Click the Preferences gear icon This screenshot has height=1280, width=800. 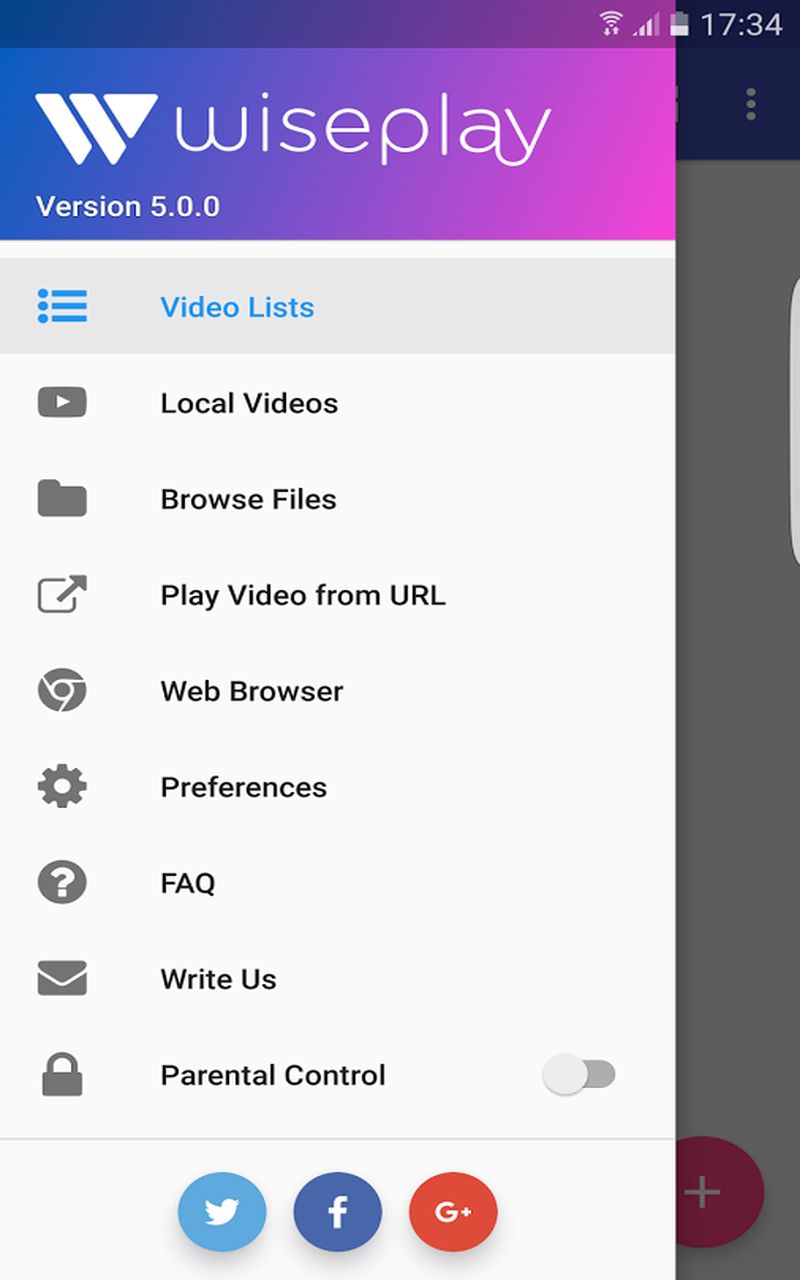[x=62, y=786]
